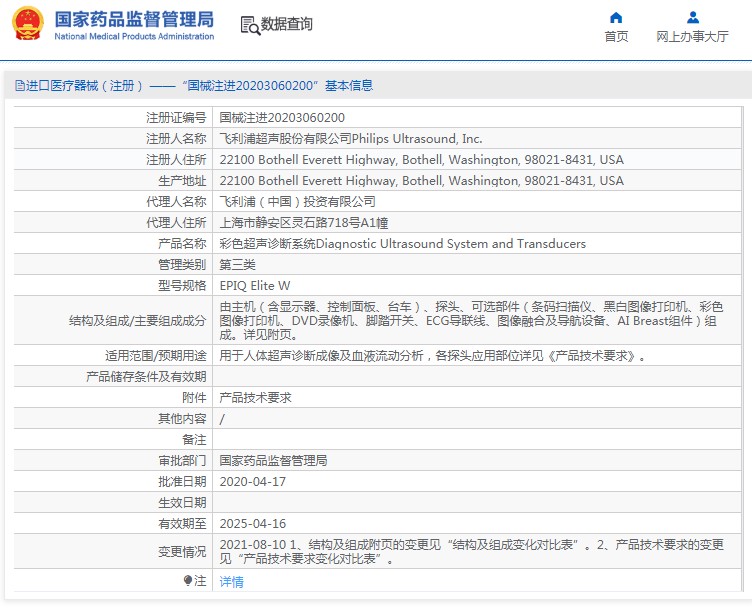Viewport: 752px width, 609px height.
Task: Click the 适用范围/预期用途 description value
Action: coord(433,356)
